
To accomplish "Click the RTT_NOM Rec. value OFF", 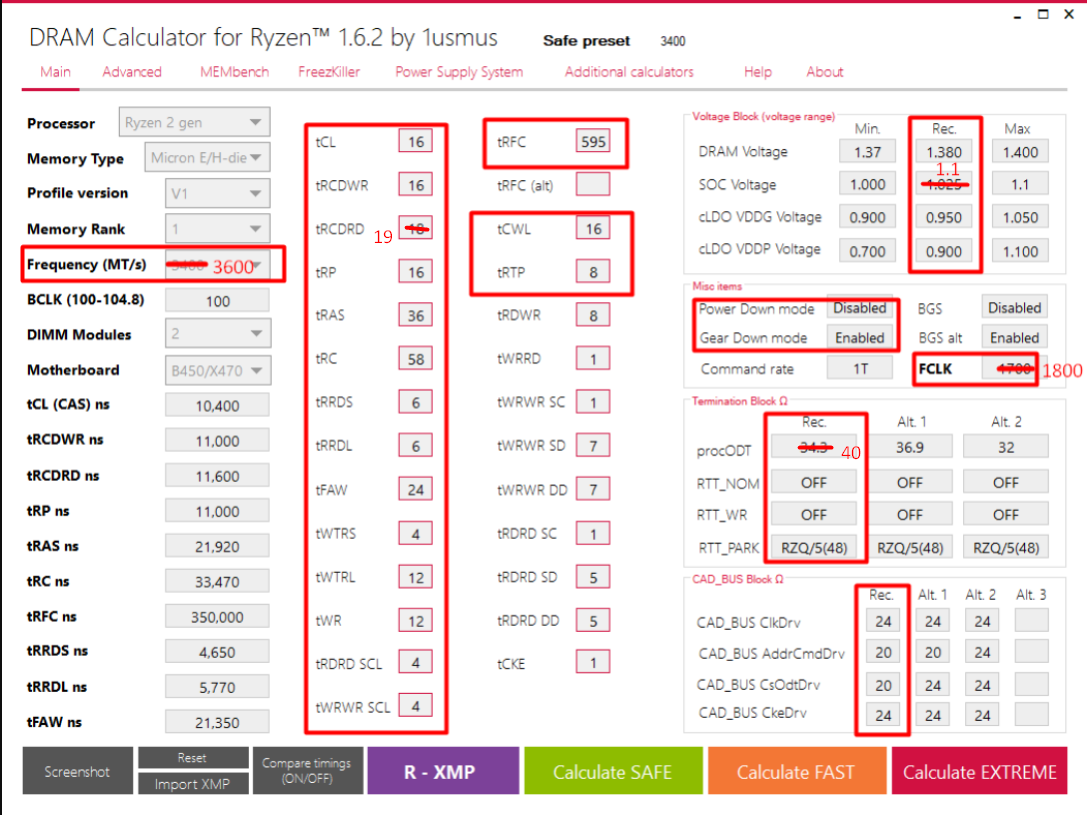I will coord(814,482).
